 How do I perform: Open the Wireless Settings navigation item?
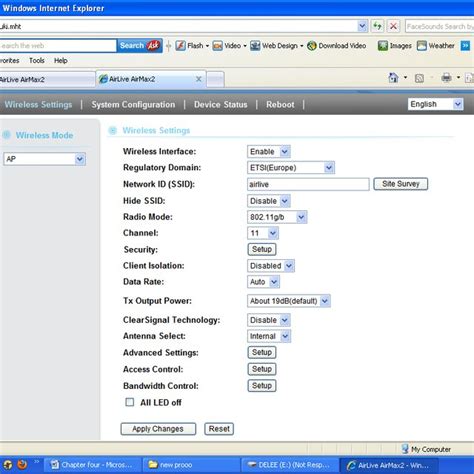(x=38, y=104)
